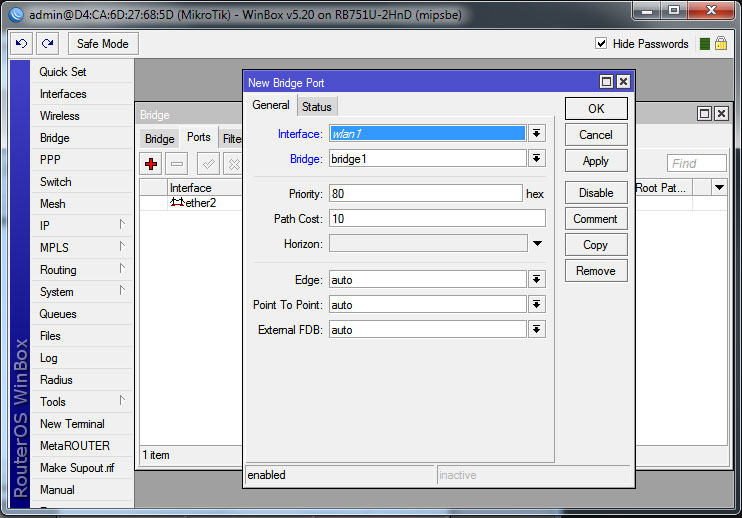Open the Bridge dropdown showing bridge1
The height and width of the screenshot is (518, 742).
click(x=537, y=158)
